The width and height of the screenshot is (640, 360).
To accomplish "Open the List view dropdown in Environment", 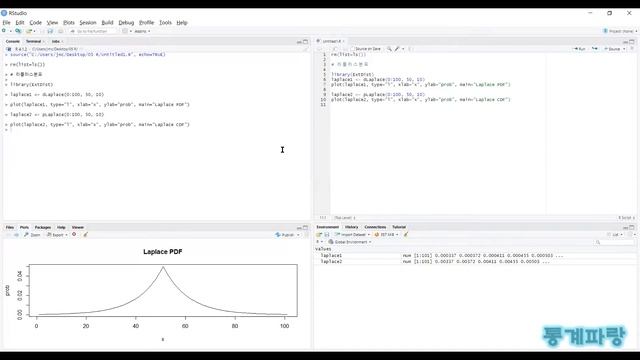I will click(x=616, y=235).
